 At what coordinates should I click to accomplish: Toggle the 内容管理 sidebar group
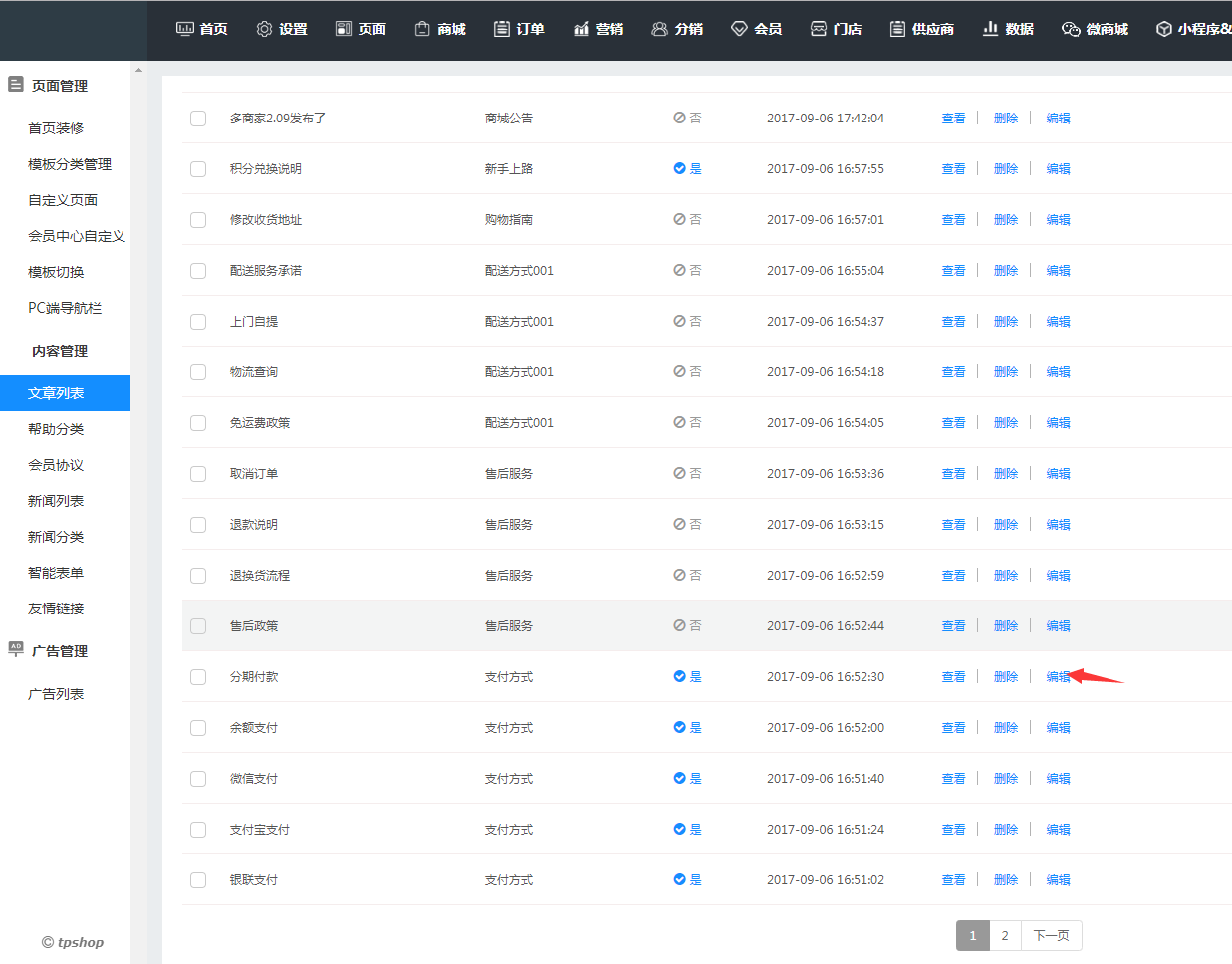(59, 351)
